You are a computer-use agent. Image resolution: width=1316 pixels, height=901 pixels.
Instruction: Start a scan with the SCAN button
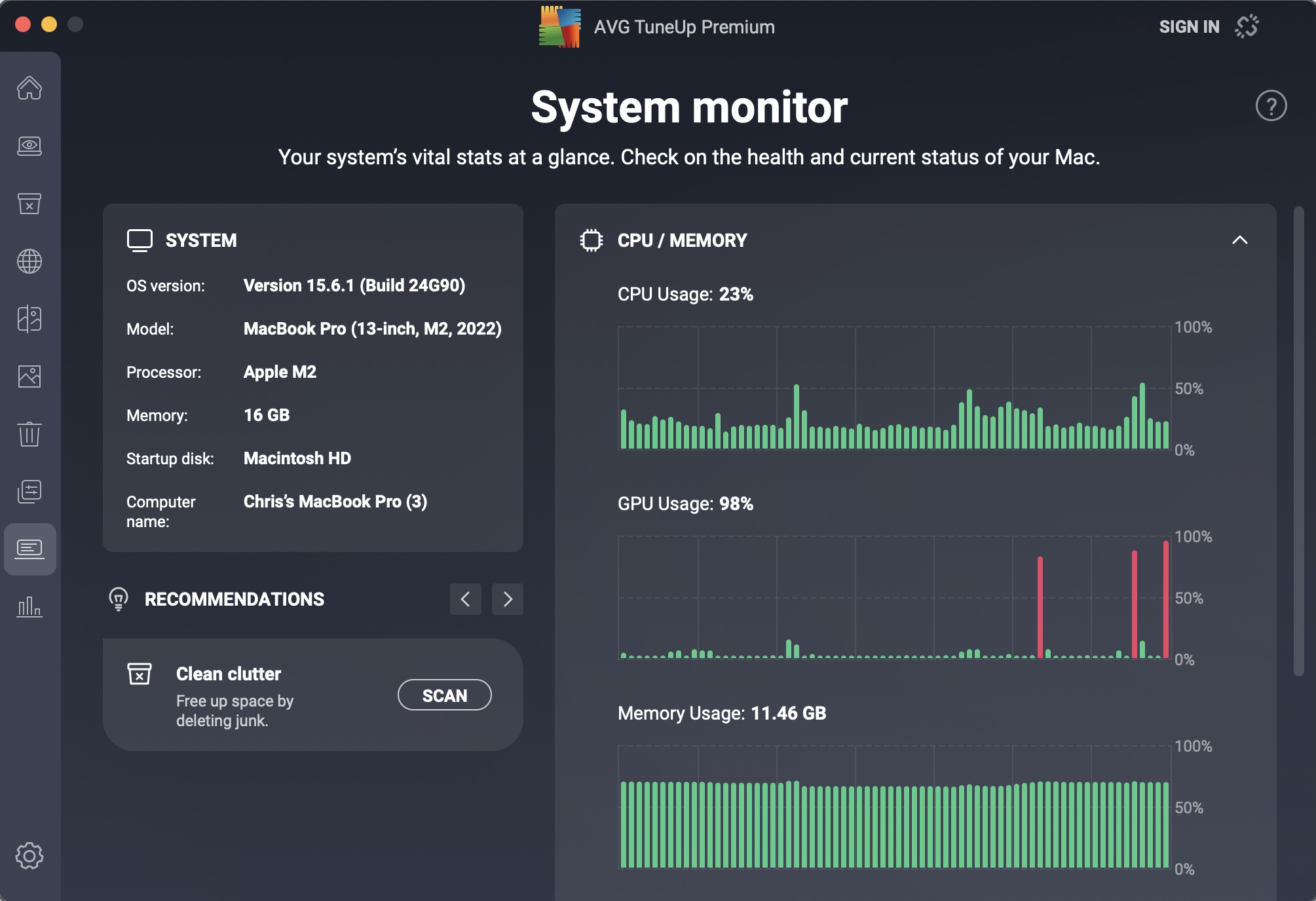click(x=444, y=695)
